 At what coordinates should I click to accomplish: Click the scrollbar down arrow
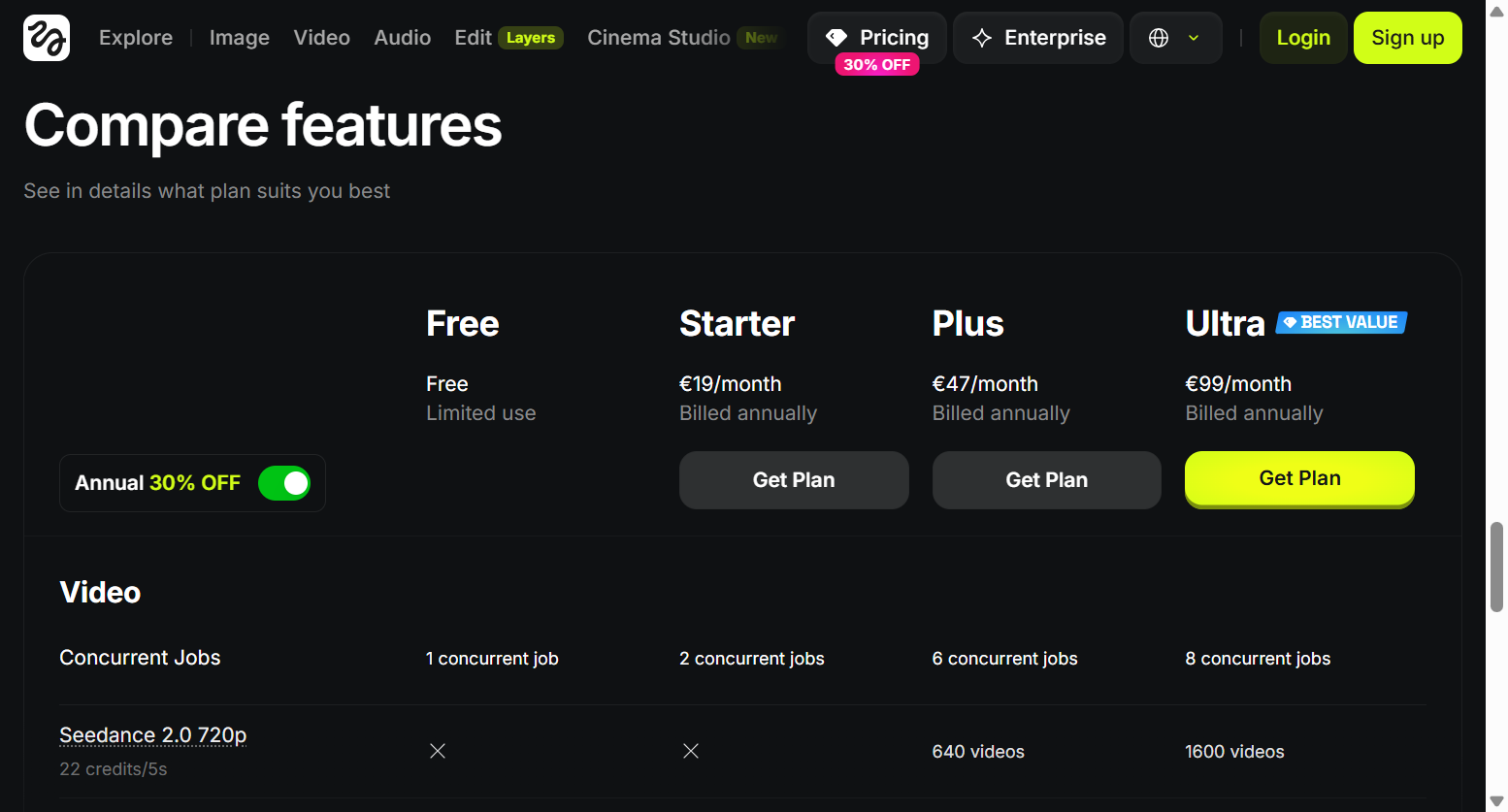coord(1496,801)
